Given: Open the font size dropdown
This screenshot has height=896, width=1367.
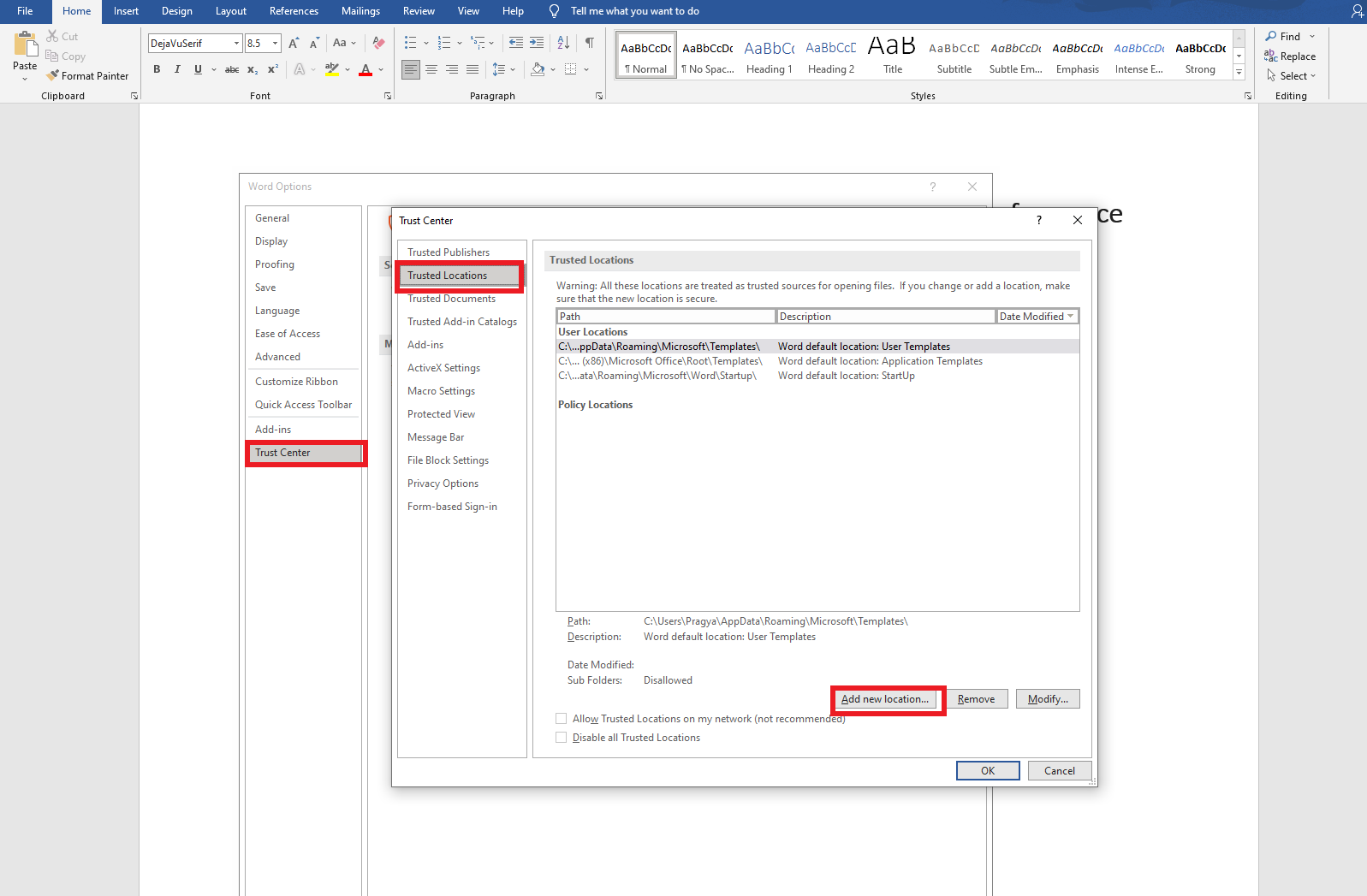Looking at the screenshot, I should tap(276, 44).
